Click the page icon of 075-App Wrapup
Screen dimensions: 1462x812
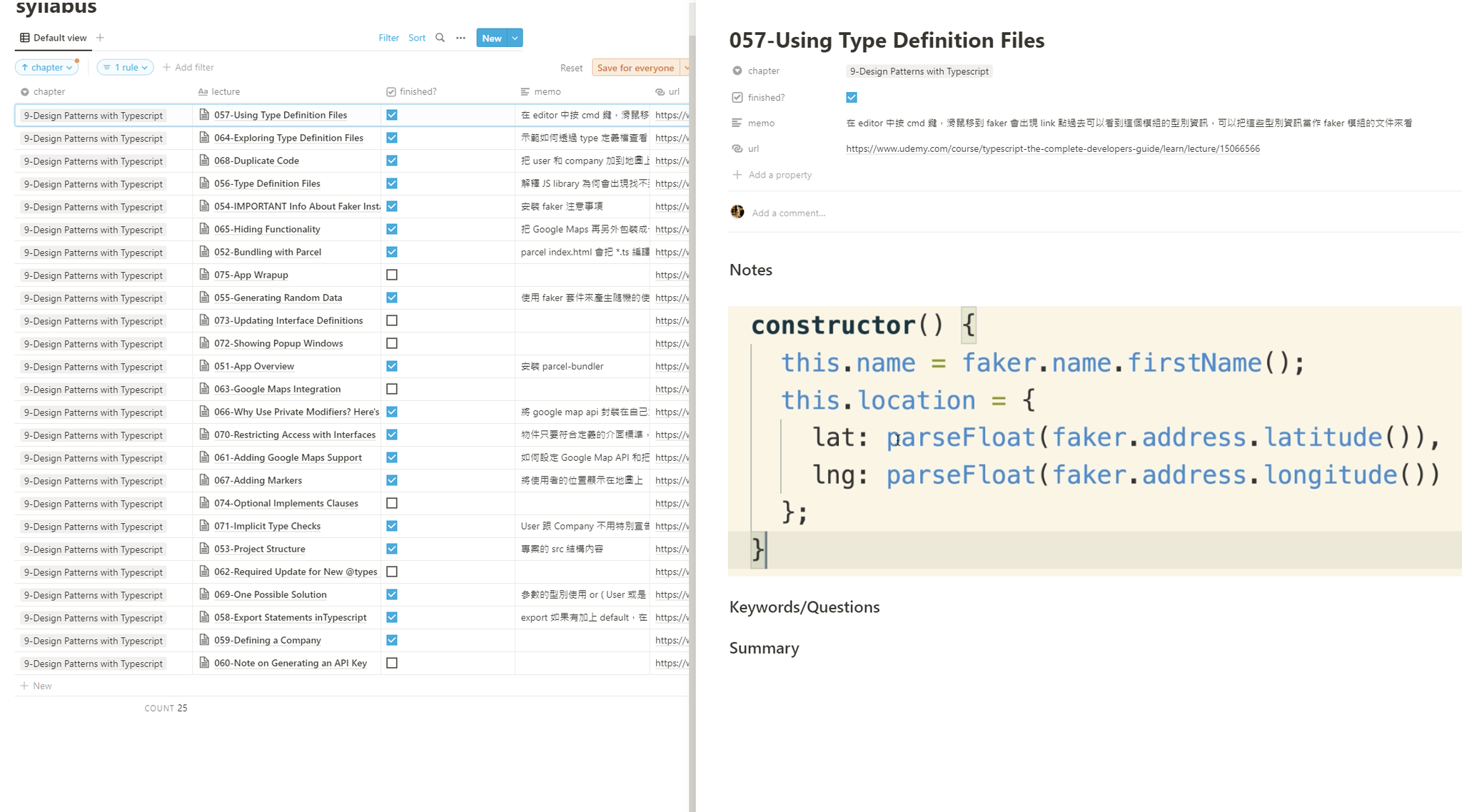pos(204,275)
